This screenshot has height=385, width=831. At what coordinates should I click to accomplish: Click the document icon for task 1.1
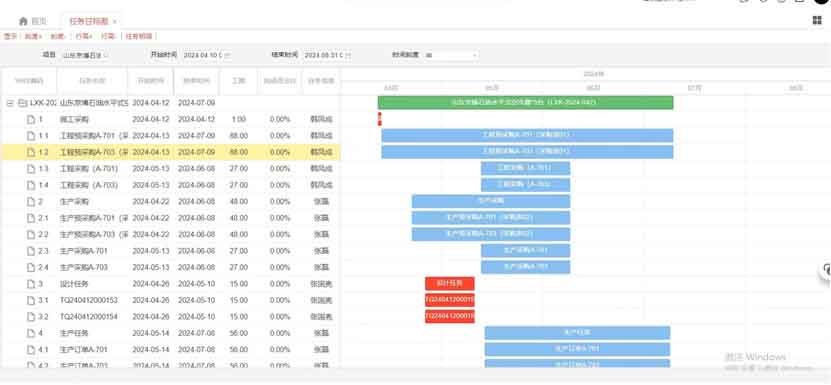tap(31, 136)
